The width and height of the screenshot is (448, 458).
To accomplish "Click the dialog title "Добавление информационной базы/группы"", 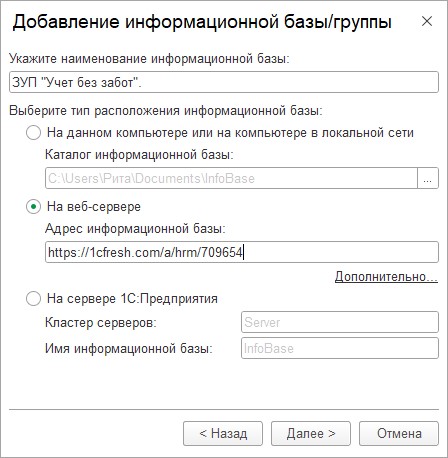I will point(202,23).
